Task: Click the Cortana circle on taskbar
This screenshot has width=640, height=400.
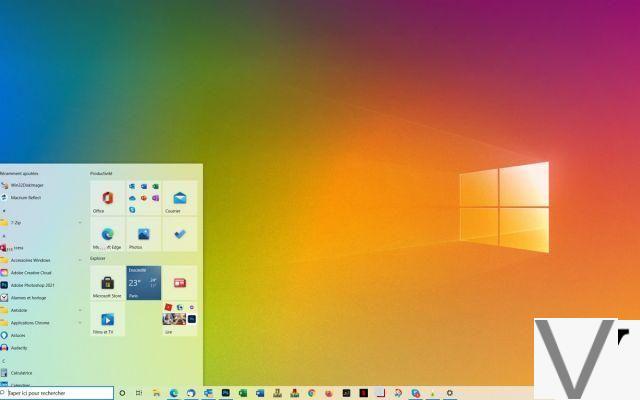Action: click(x=122, y=393)
